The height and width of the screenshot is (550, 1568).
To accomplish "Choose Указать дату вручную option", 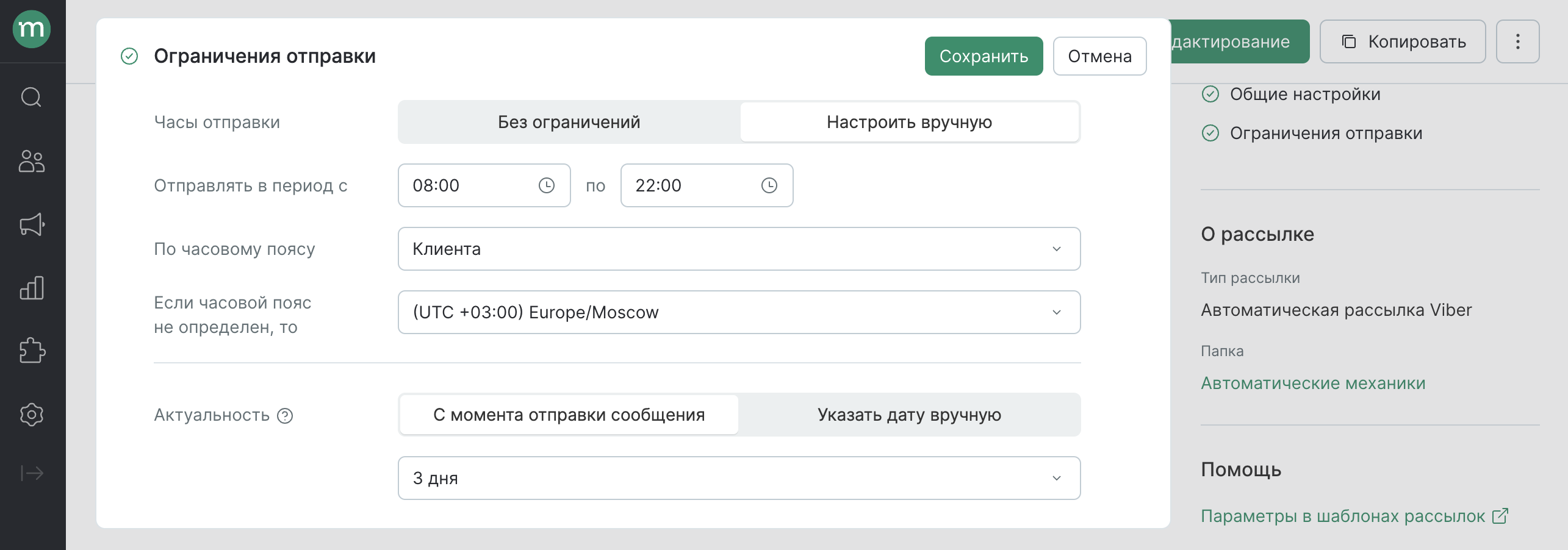I will coord(910,415).
